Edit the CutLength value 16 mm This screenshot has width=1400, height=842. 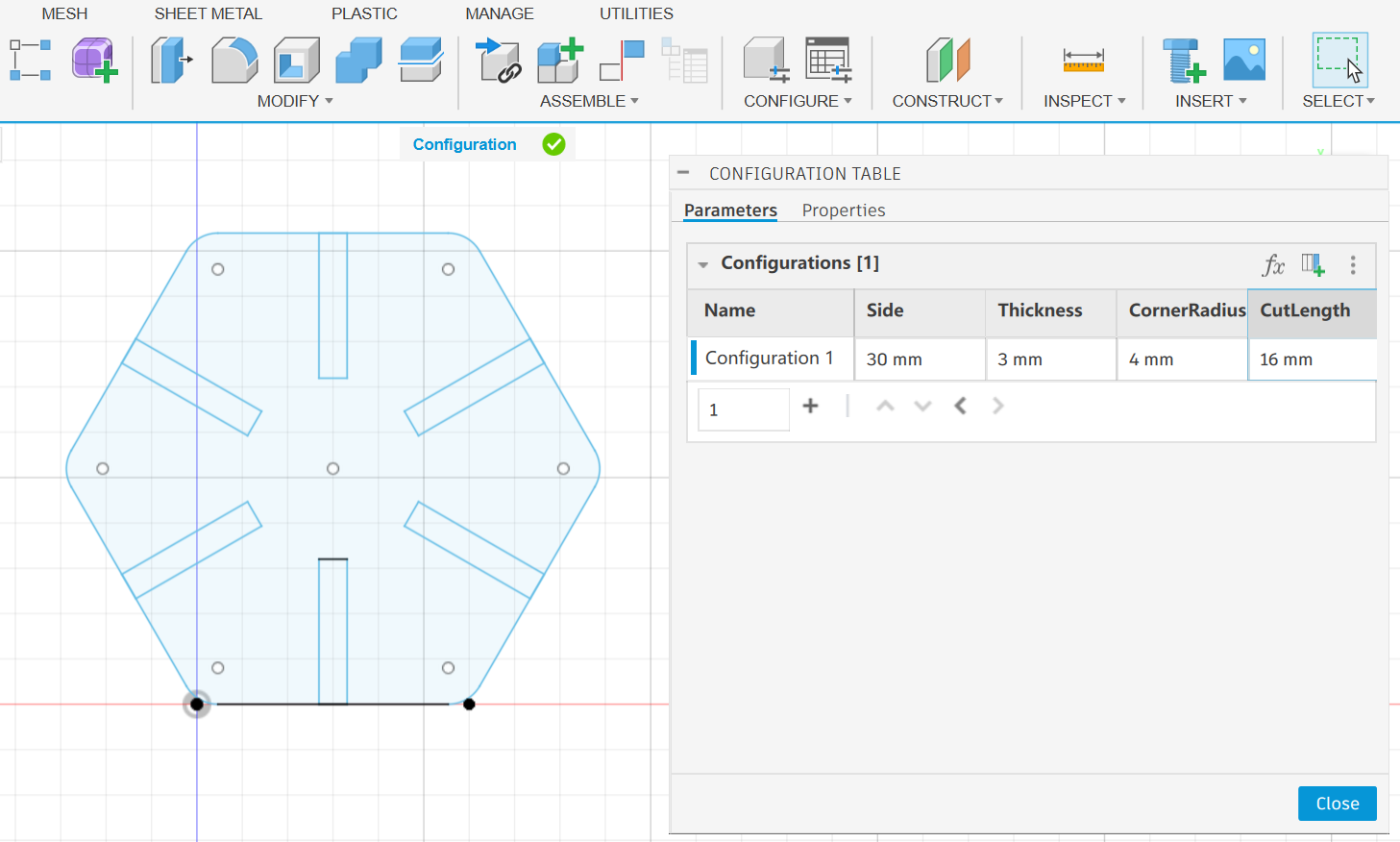[x=1313, y=359]
